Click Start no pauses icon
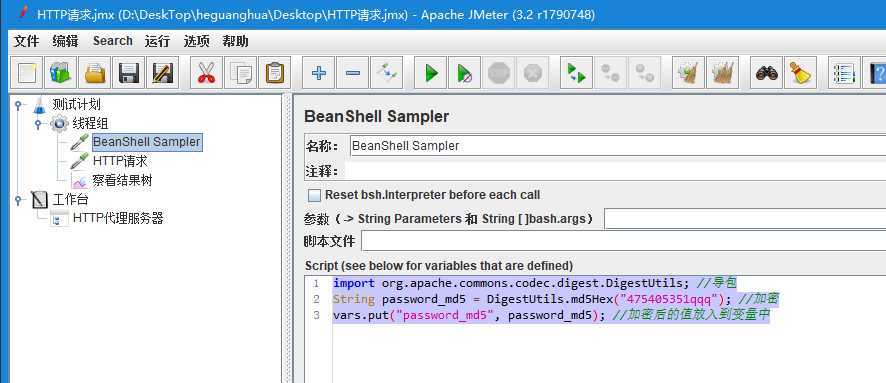Image resolution: width=886 pixels, height=383 pixels. [464, 73]
